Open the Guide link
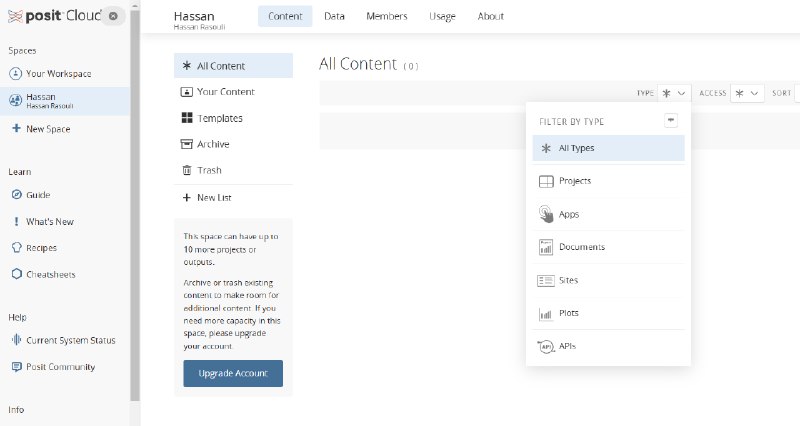Screen dimensions: 800x426 click(38, 195)
